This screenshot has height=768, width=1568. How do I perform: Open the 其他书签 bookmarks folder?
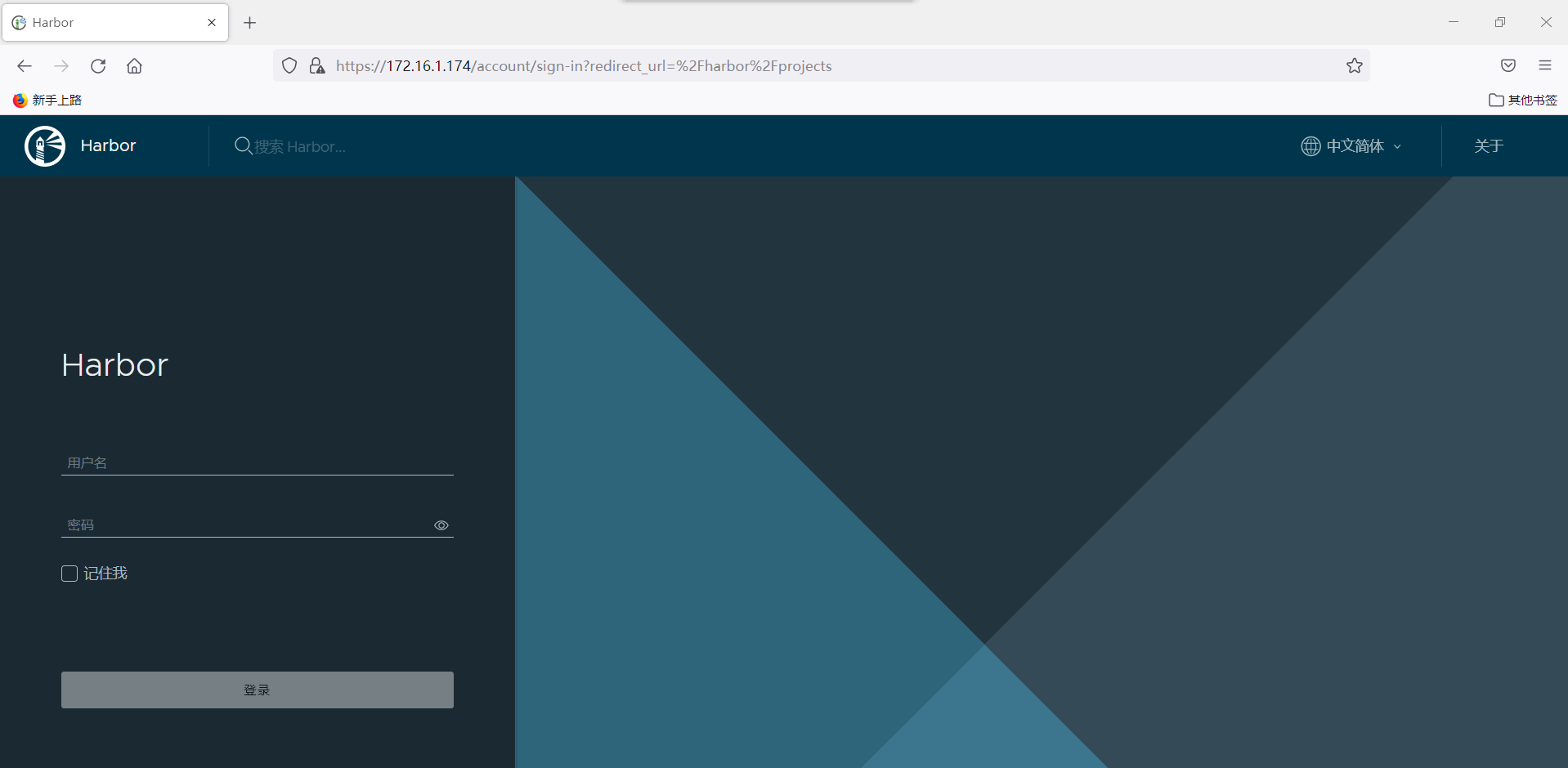pyautogui.click(x=1523, y=100)
